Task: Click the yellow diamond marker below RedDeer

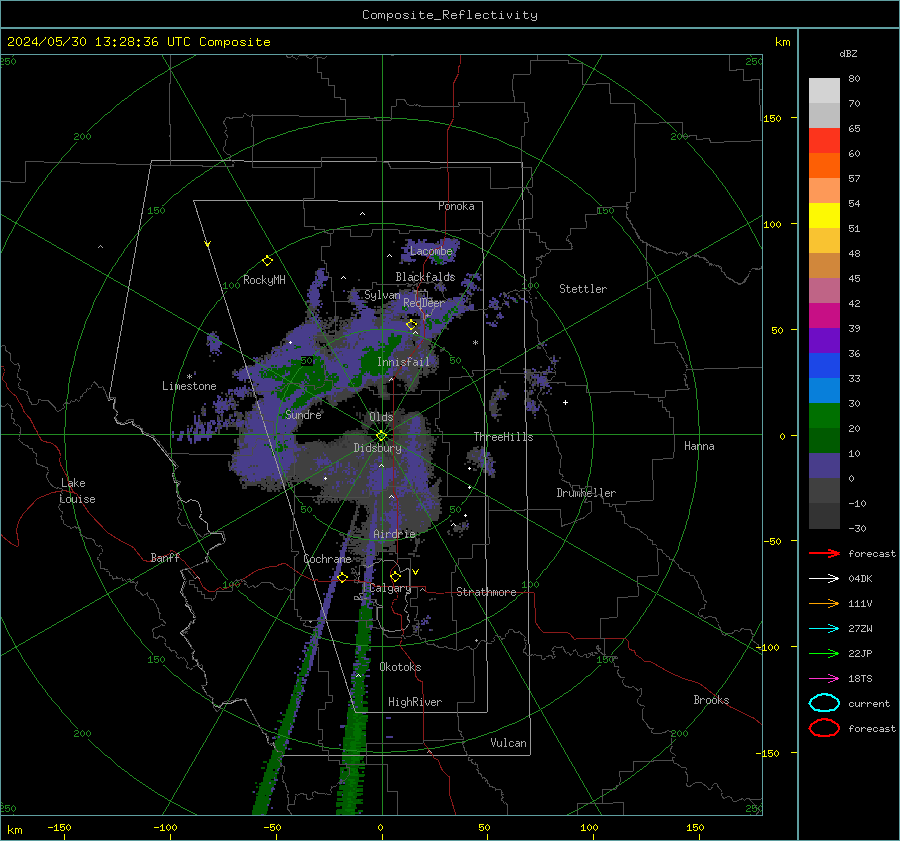Action: 411,325
